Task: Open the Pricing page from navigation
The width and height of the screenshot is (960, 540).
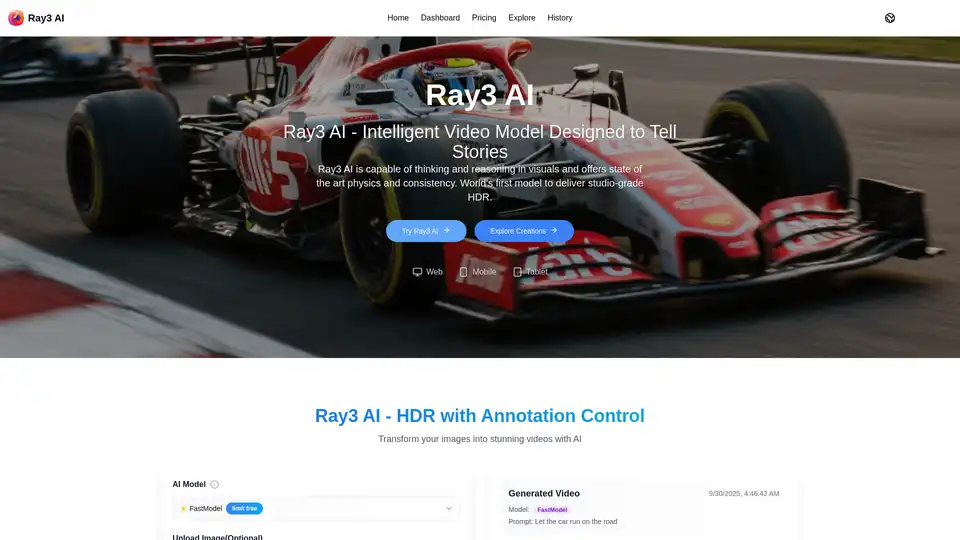Action: tap(484, 18)
